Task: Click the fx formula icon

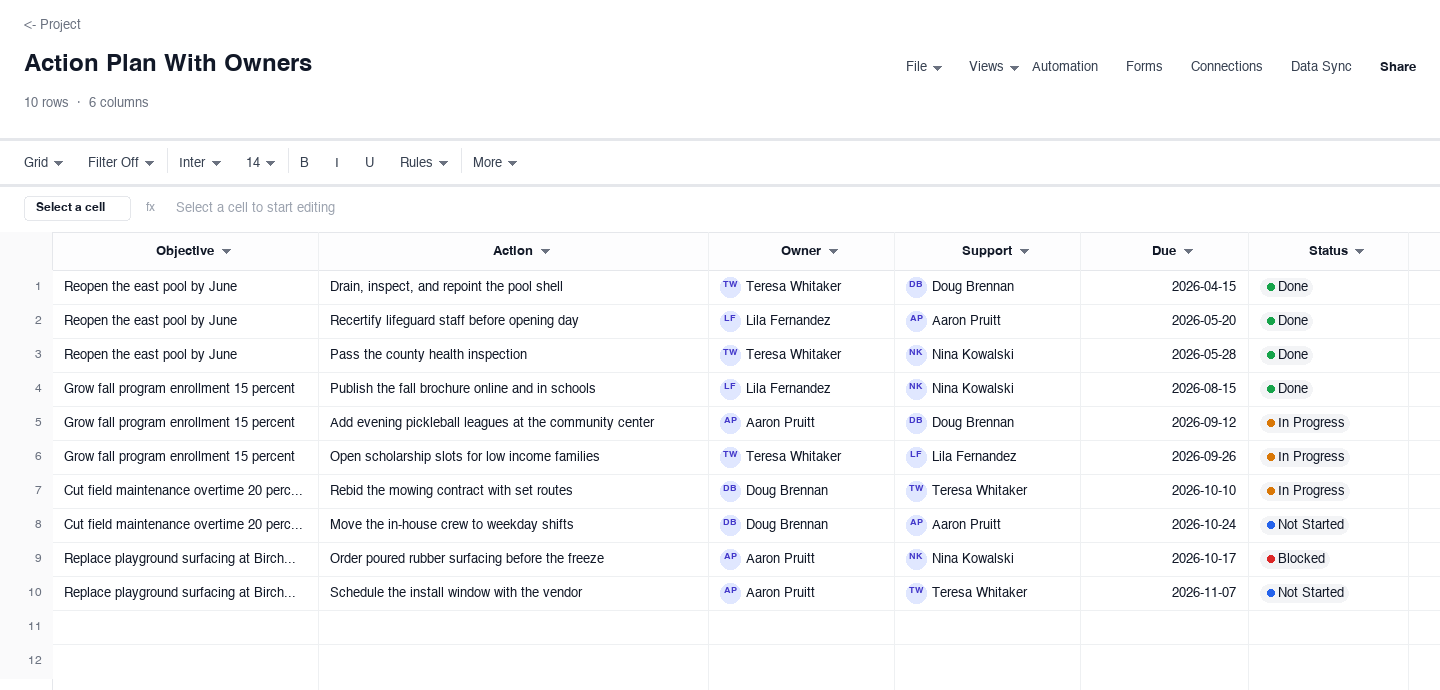Action: click(150, 207)
